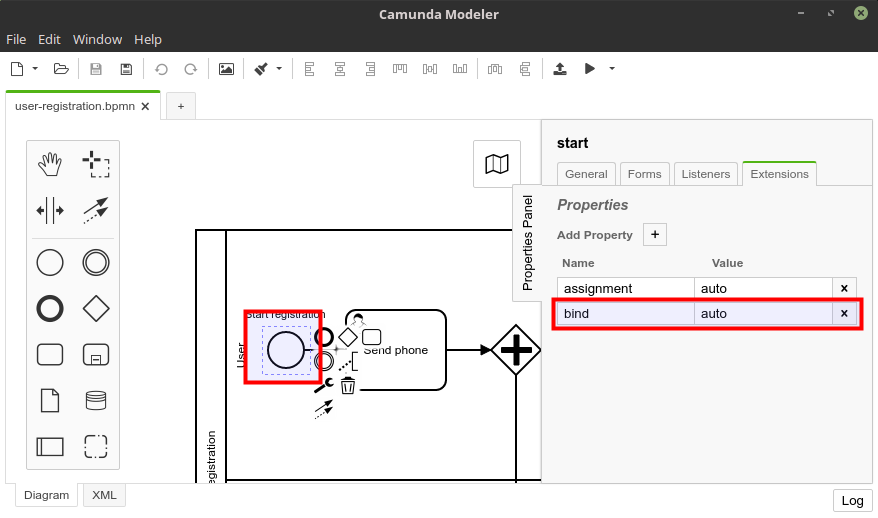Create a StartEvent from palette

[50, 263]
